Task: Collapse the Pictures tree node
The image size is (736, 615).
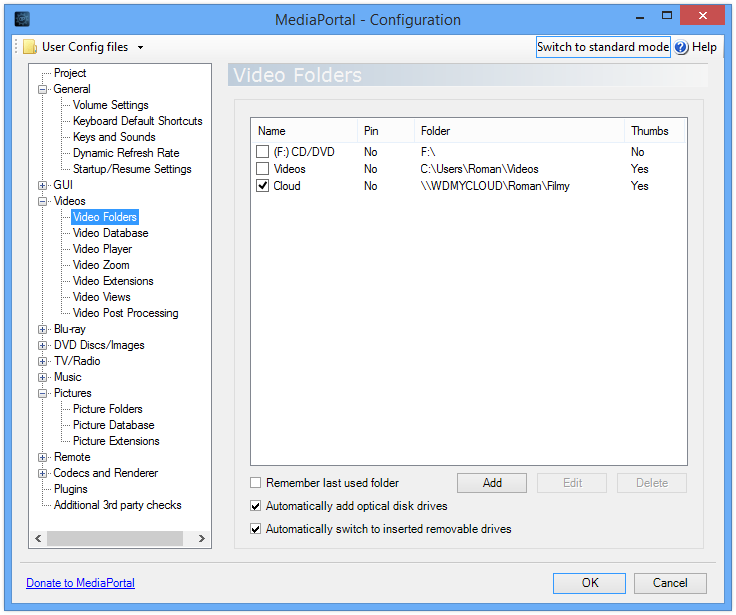Action: [42, 393]
